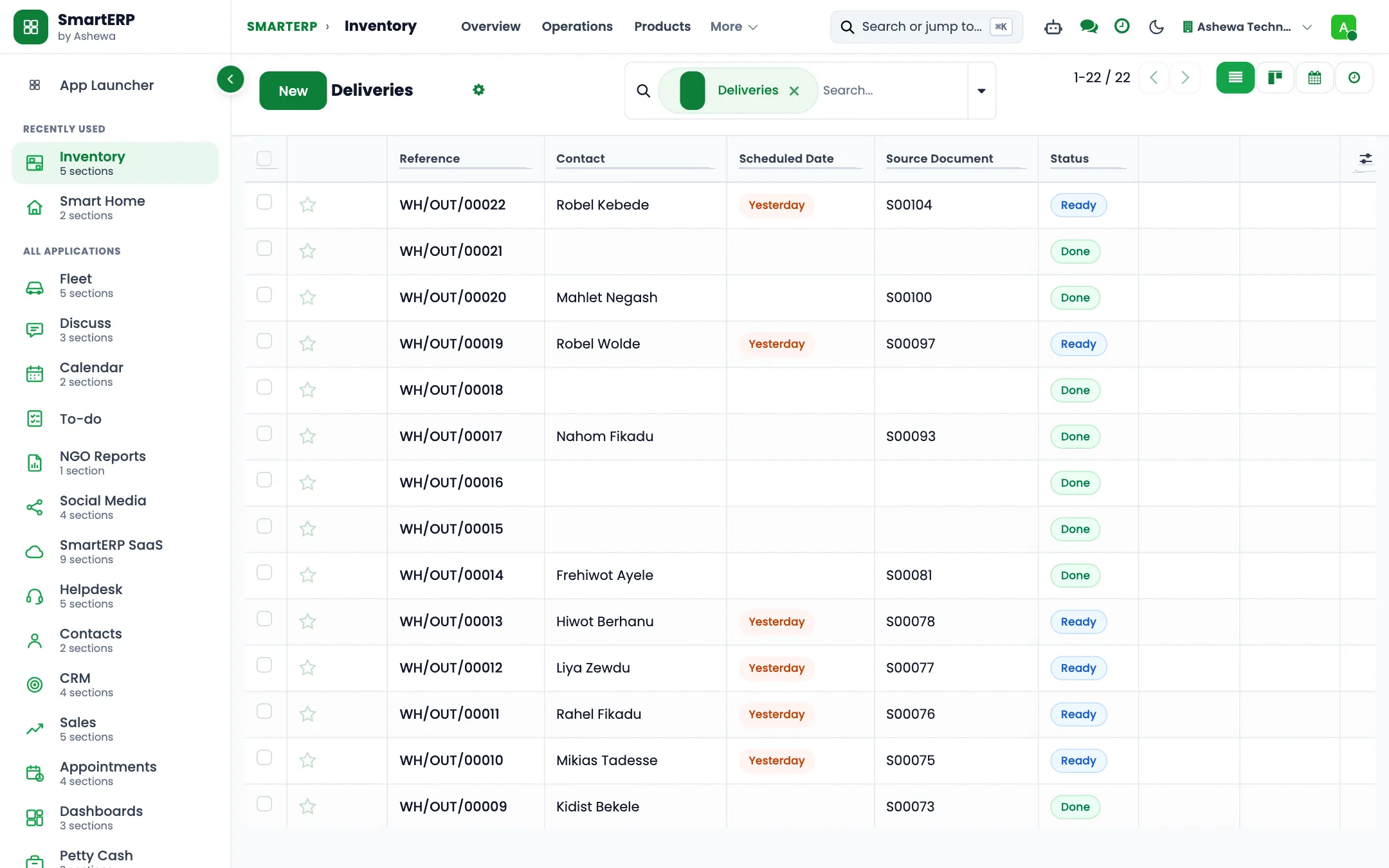Open Fleet app from sidebar
1389x868 pixels.
tap(116, 285)
